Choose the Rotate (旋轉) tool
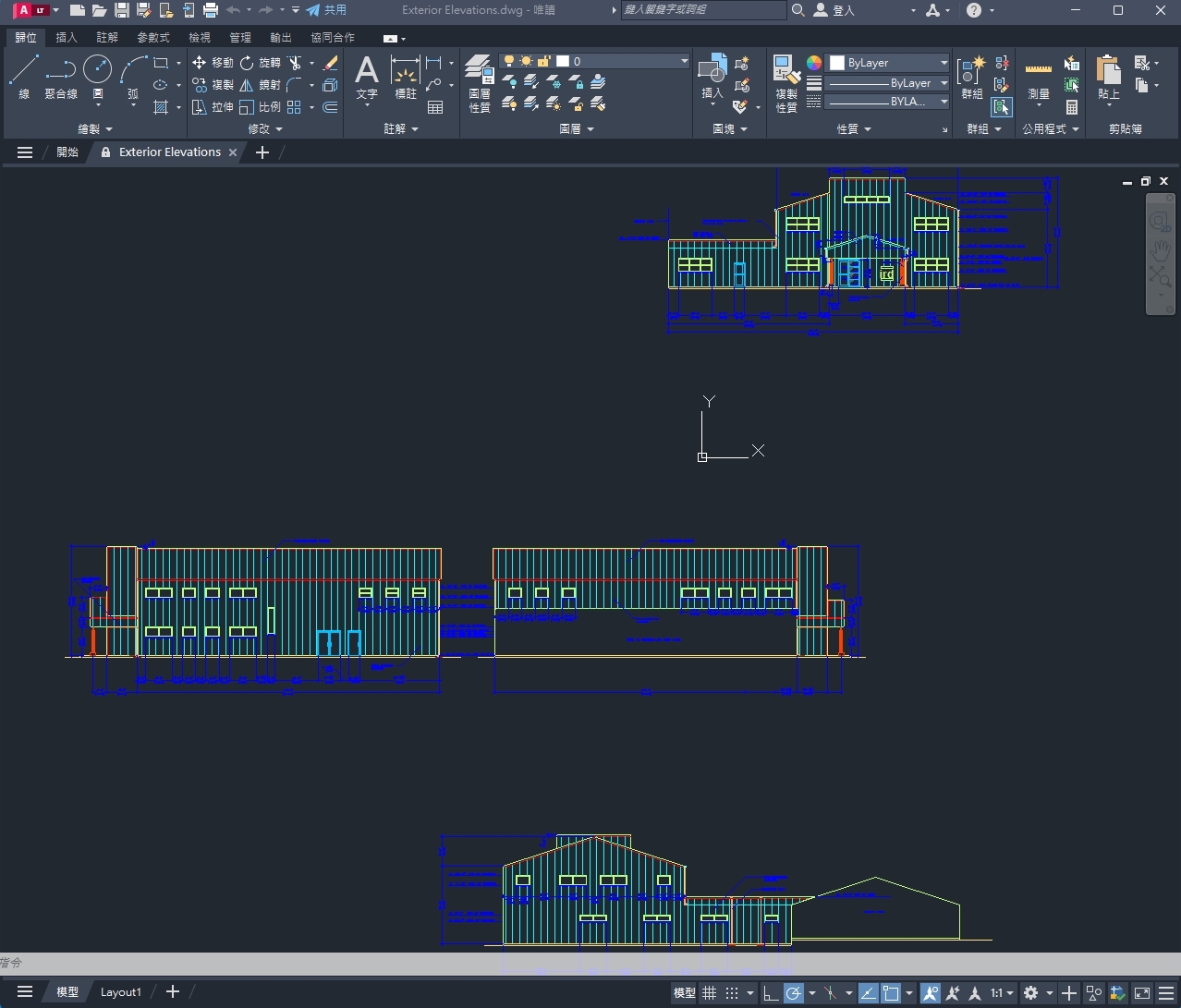This screenshot has width=1181, height=1008. point(260,63)
